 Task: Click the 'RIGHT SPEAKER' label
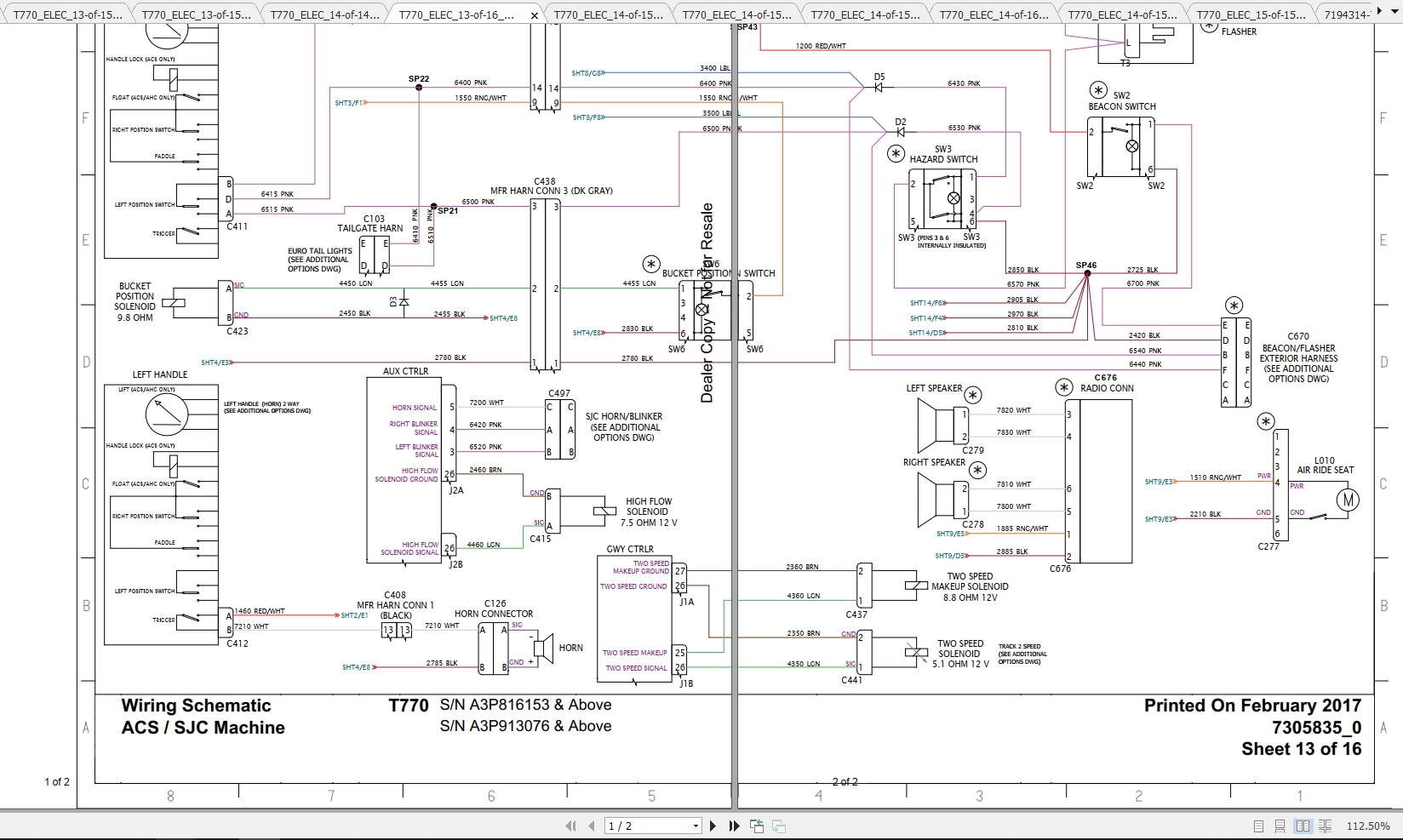tap(934, 462)
